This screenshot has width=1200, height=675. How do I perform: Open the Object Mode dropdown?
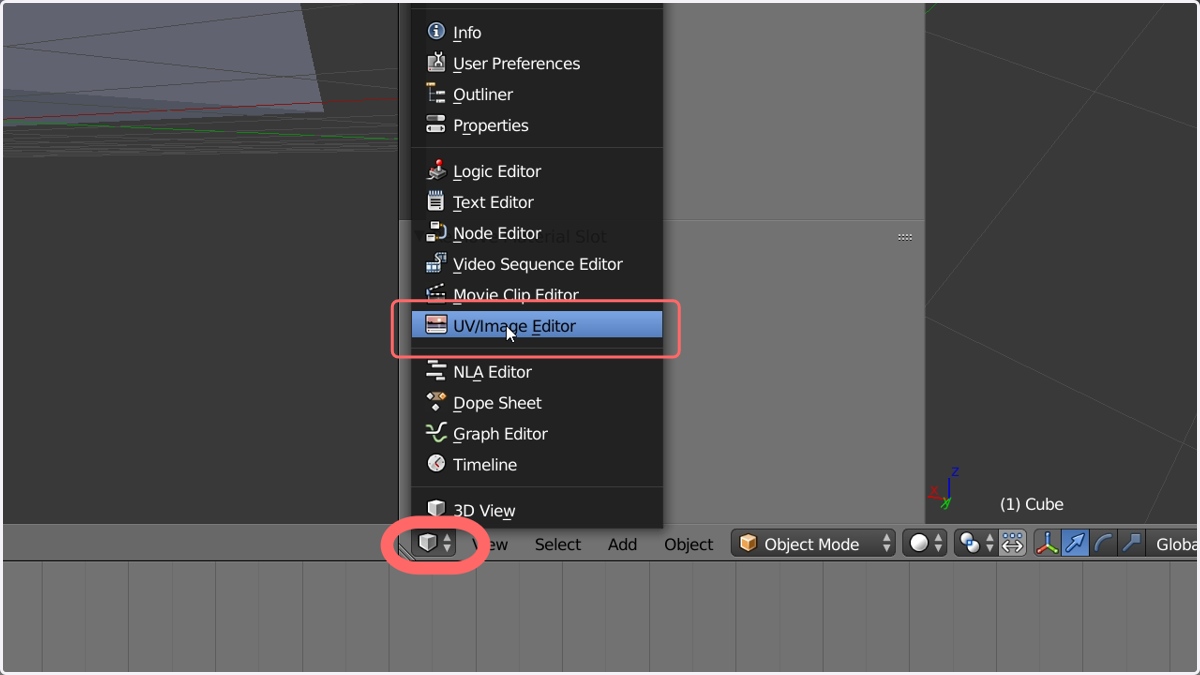pos(813,543)
